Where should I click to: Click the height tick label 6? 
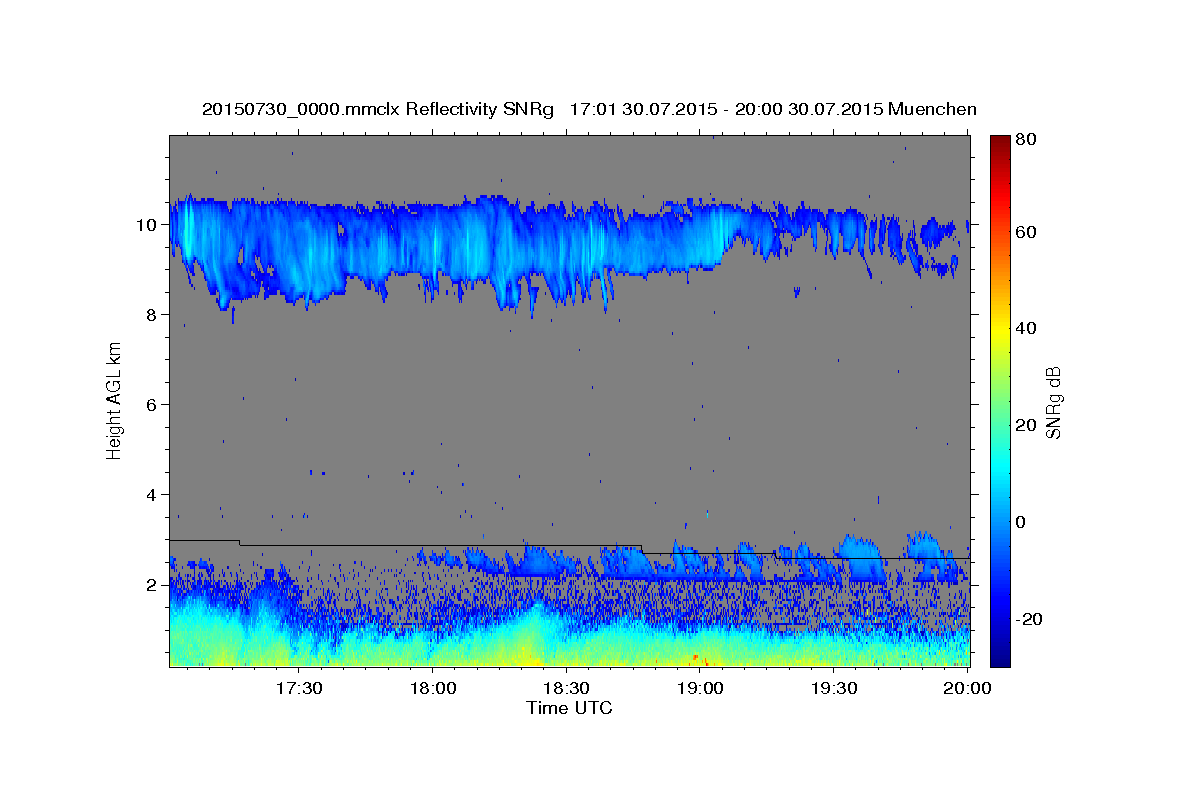pos(153,404)
